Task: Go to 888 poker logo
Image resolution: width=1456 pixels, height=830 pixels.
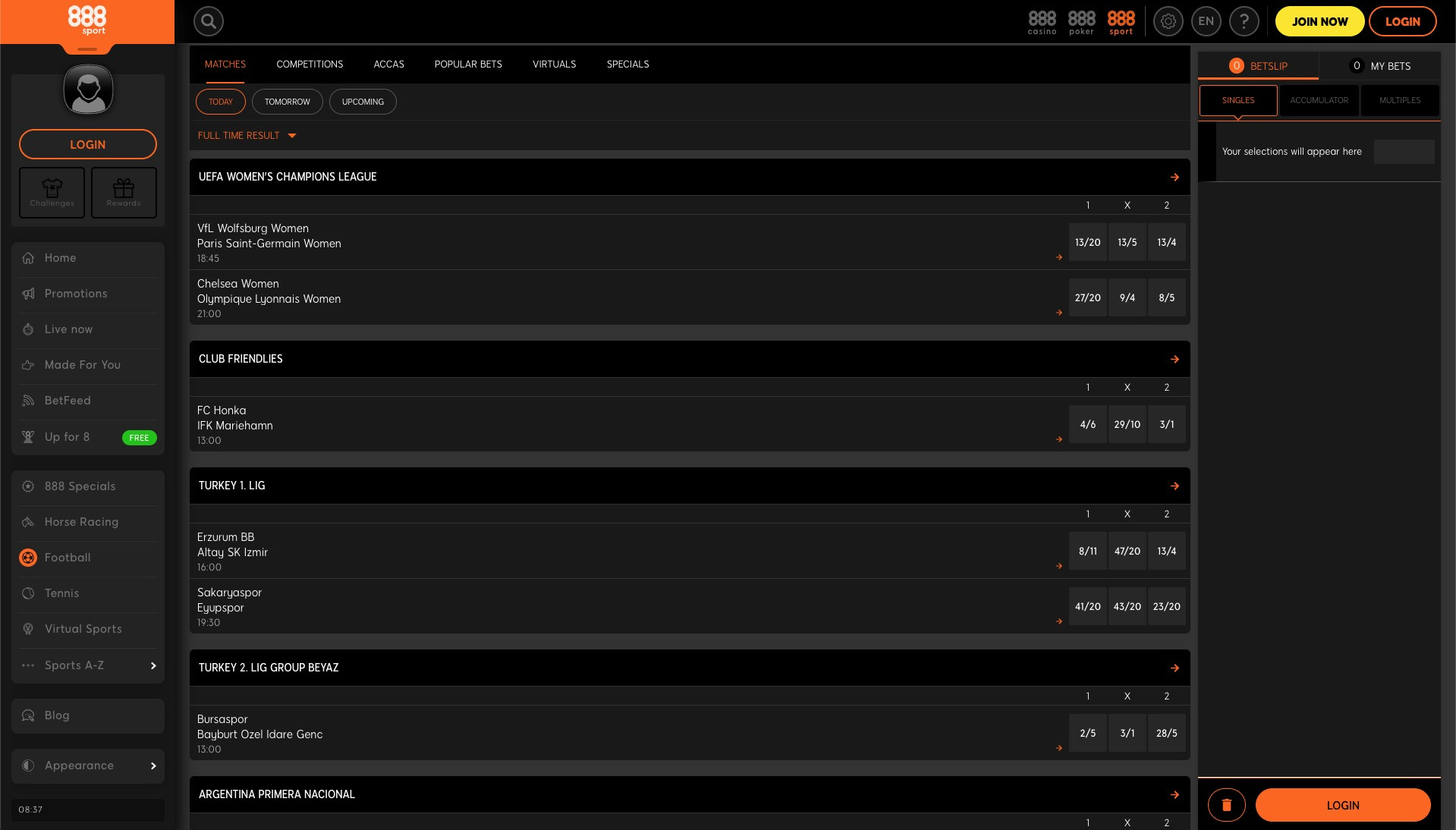Action: [1081, 21]
